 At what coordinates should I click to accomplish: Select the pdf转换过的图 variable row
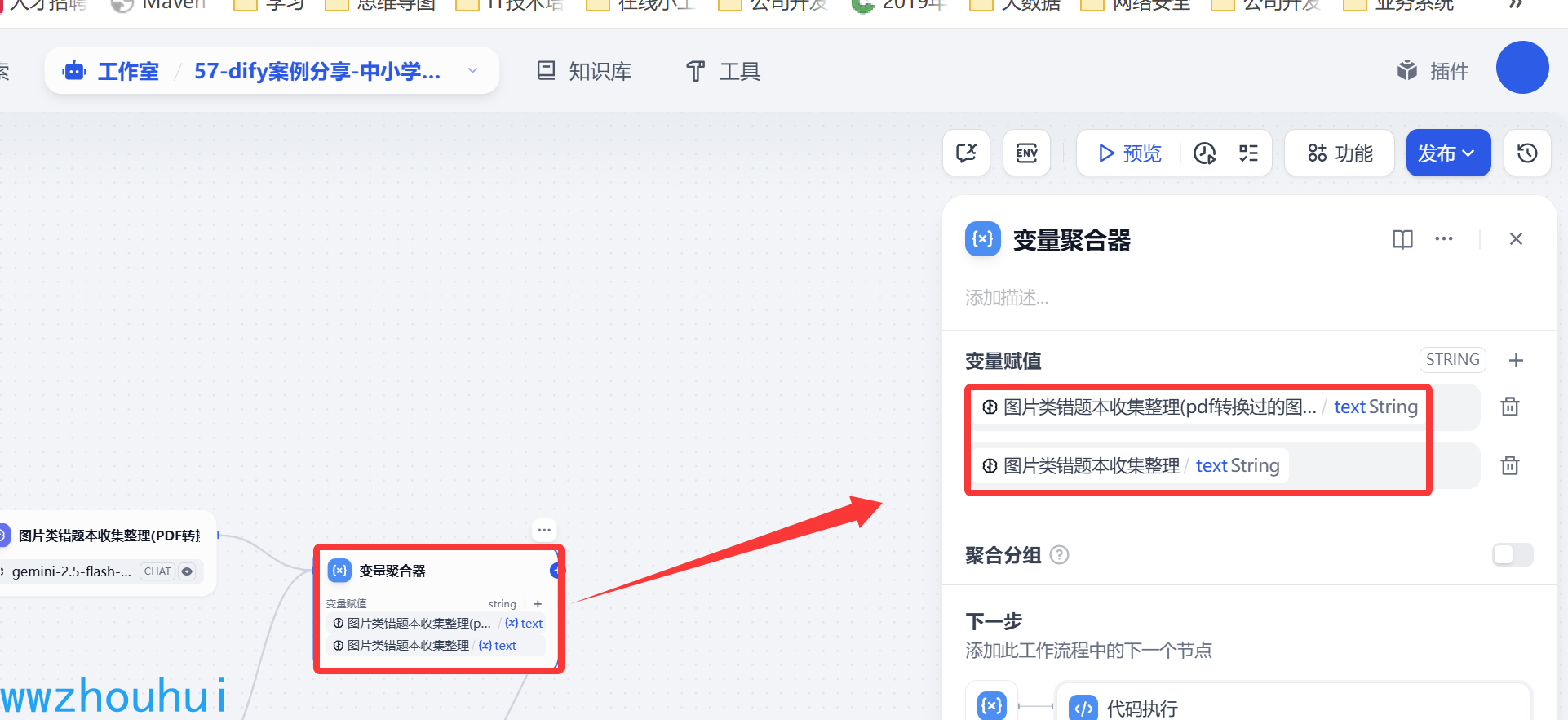click(x=1223, y=407)
